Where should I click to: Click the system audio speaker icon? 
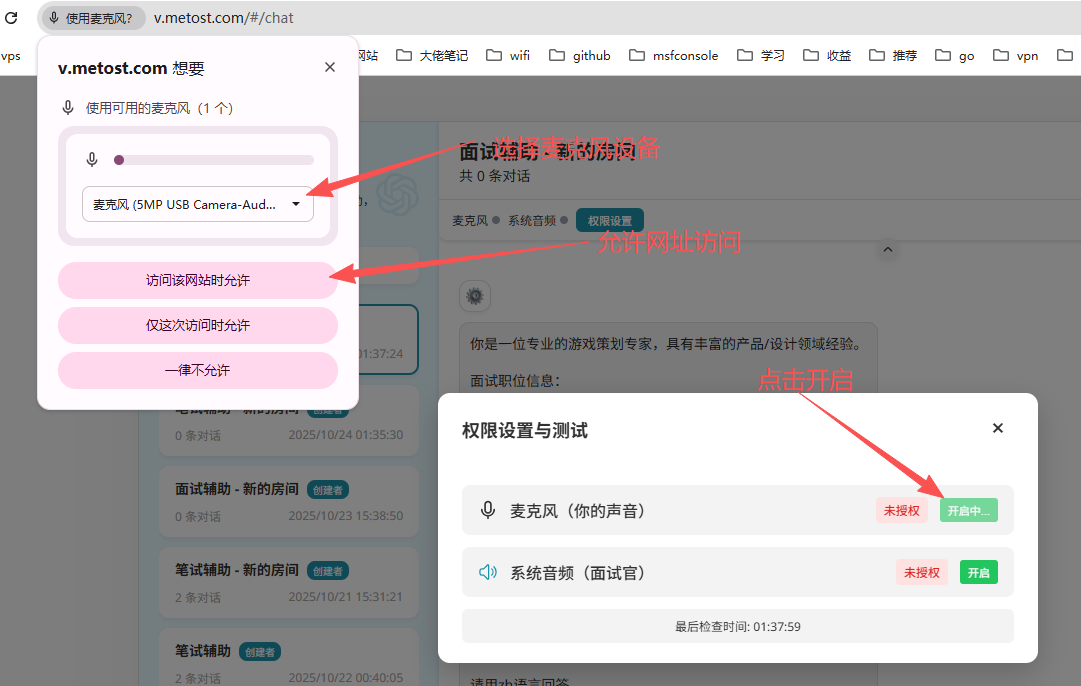click(488, 573)
